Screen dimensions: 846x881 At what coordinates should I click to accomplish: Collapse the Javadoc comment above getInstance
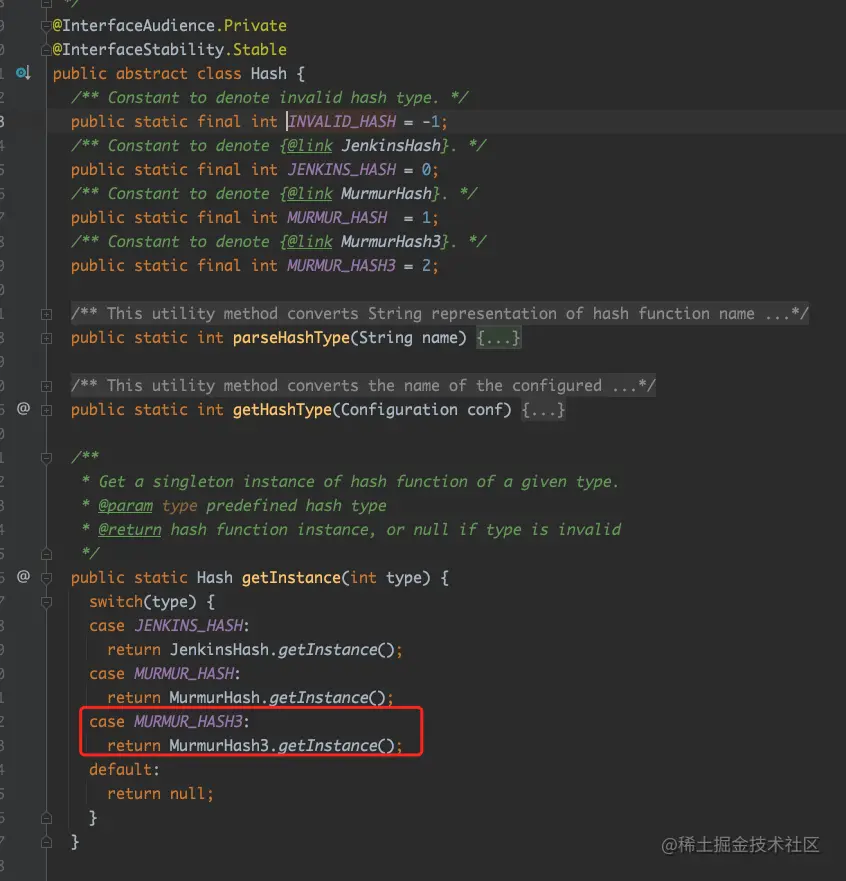point(47,458)
